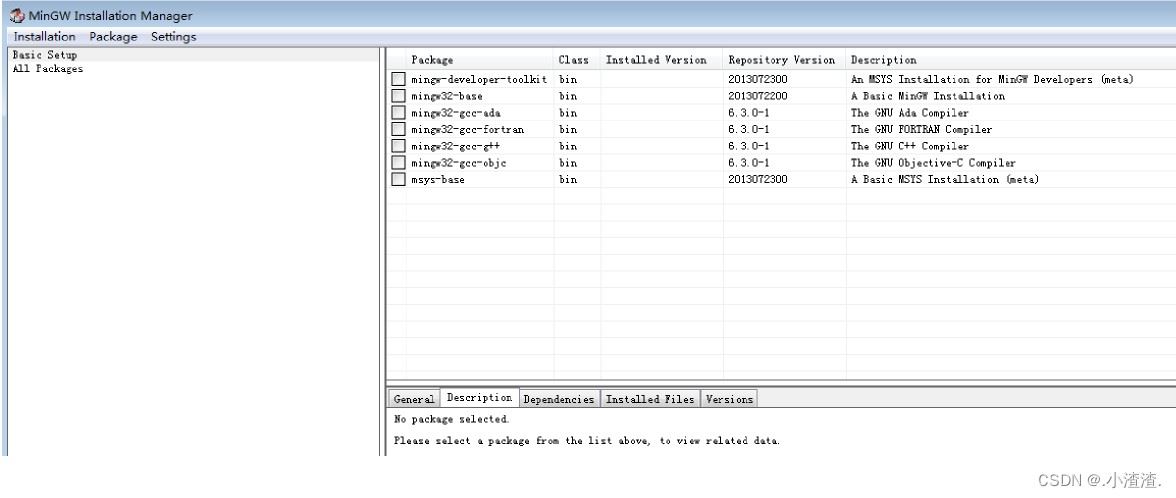Click 'The GNU FORTRAN Compiler' description
1176x498 pixels.
922,129
